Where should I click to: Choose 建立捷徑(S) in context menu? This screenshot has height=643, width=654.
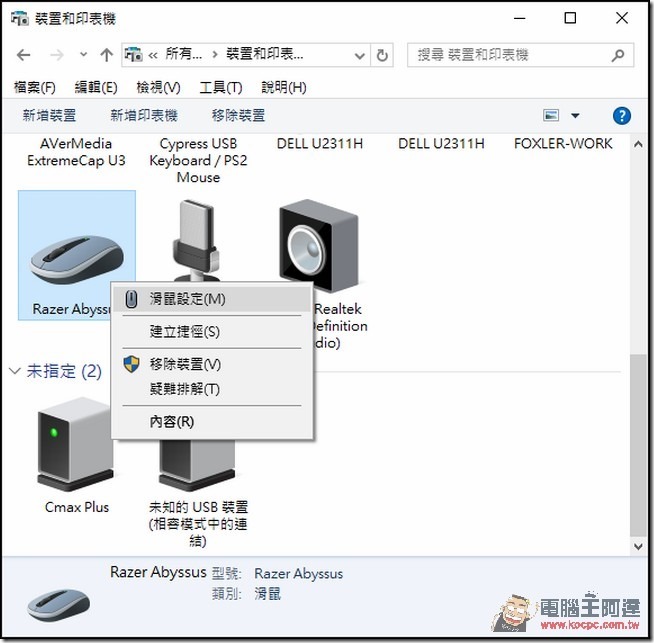[x=212, y=332]
